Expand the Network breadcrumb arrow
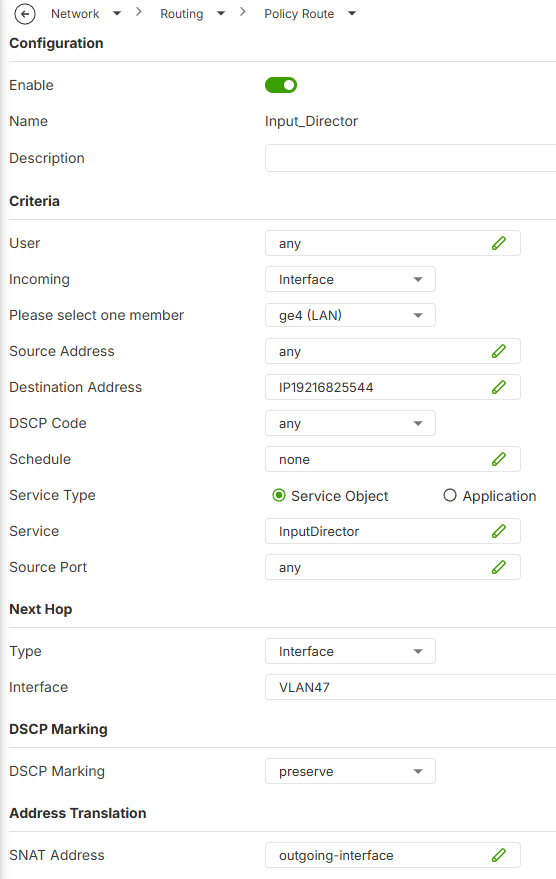 click(117, 13)
